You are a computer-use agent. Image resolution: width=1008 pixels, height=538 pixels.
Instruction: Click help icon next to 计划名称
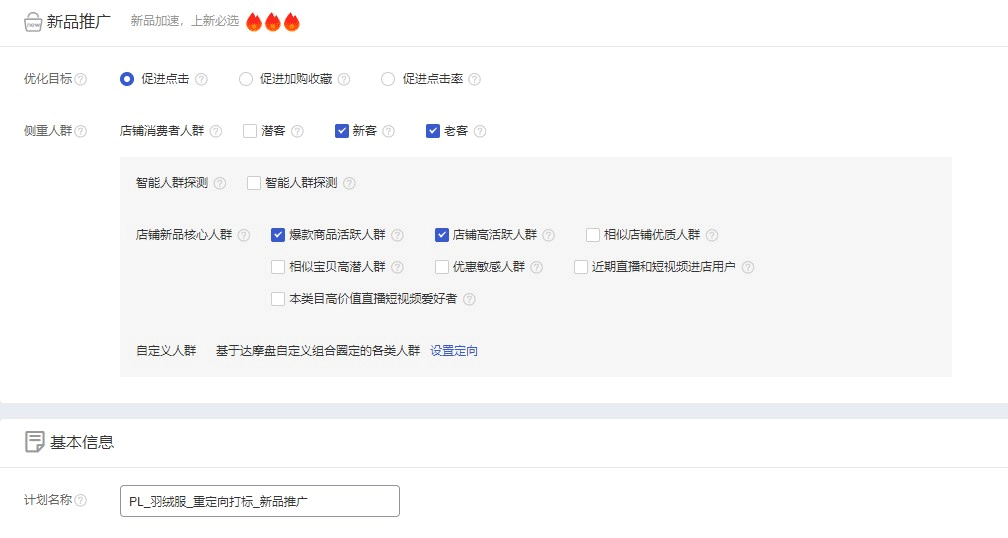coord(81,500)
